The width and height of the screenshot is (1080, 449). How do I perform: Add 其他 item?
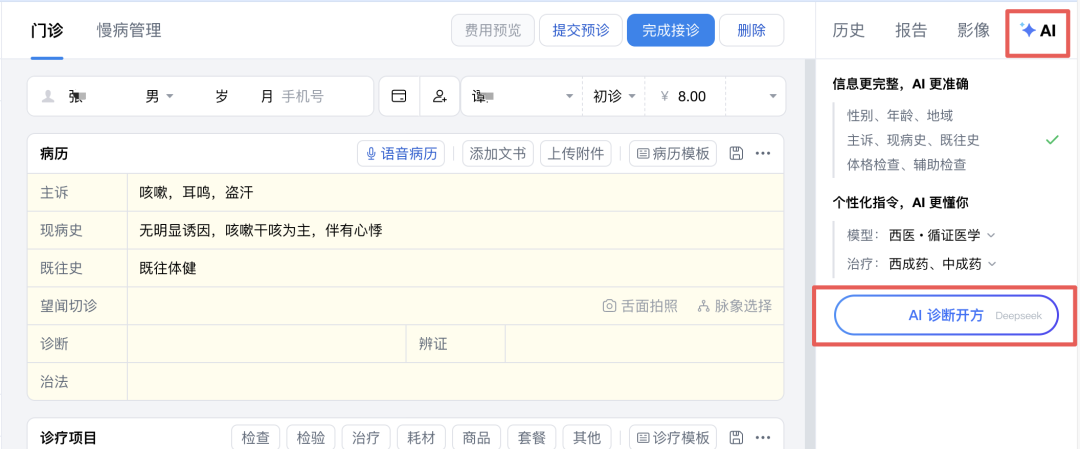(587, 437)
